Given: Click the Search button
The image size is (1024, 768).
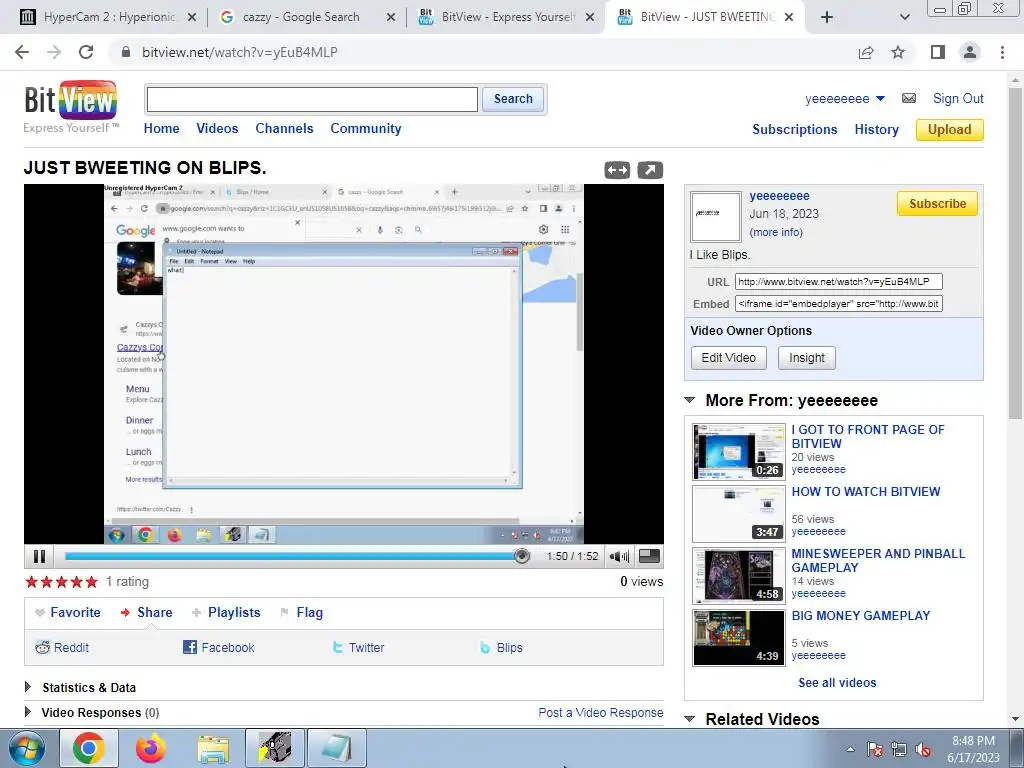Looking at the screenshot, I should pos(513,99).
